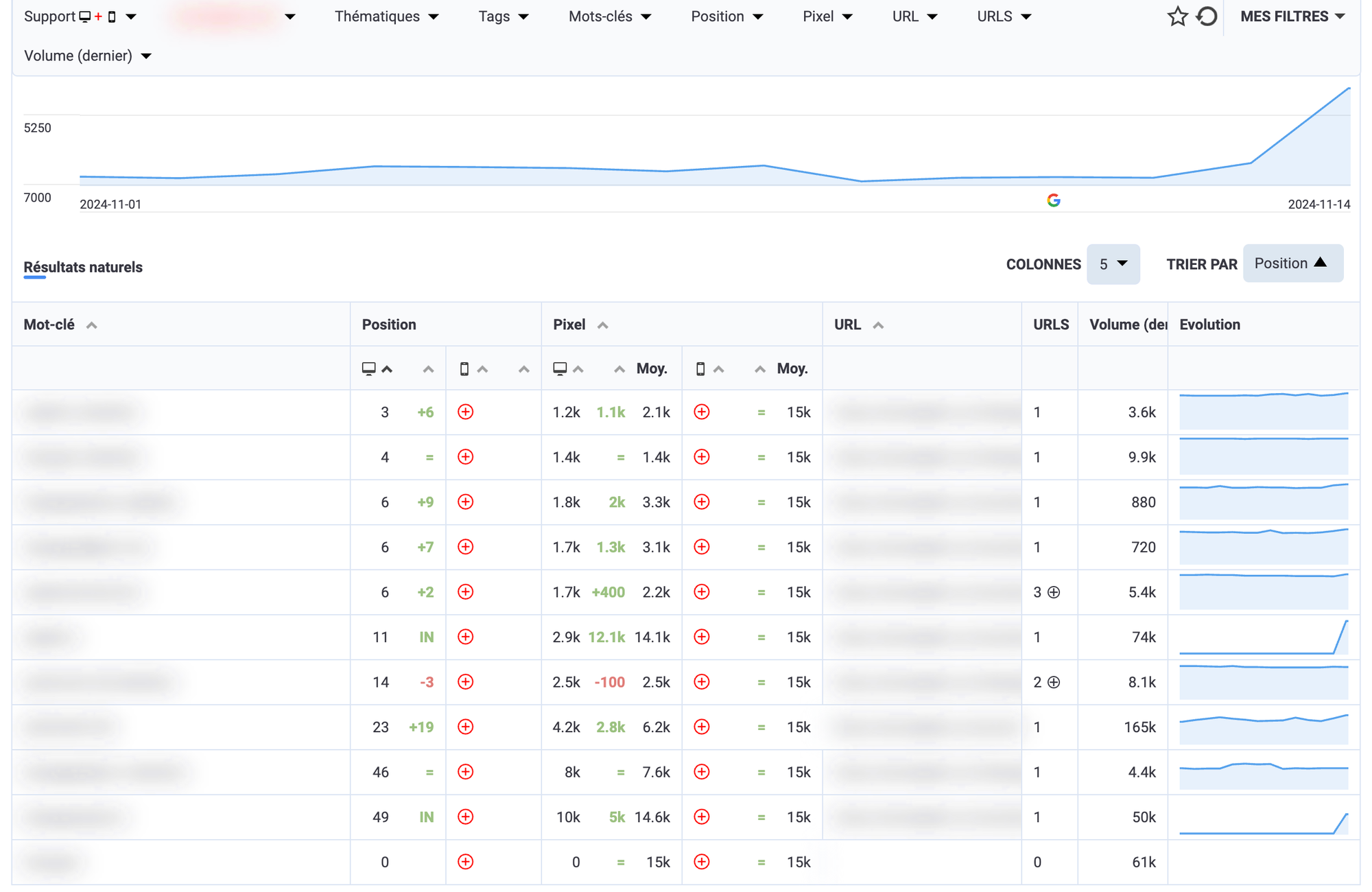
Task: Expand URLs plus icon in row with 2 URLs
Action: click(1054, 682)
